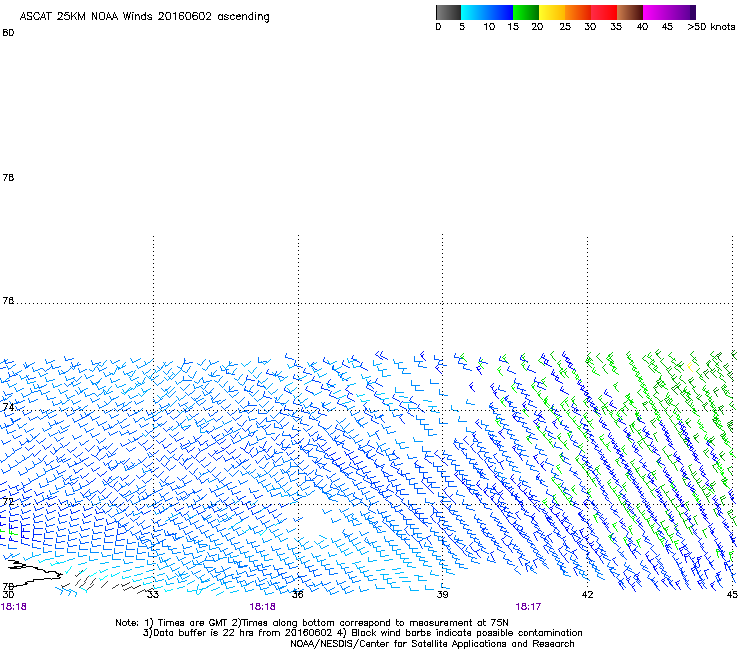Click the latitude 78 axis label

(x=8, y=177)
